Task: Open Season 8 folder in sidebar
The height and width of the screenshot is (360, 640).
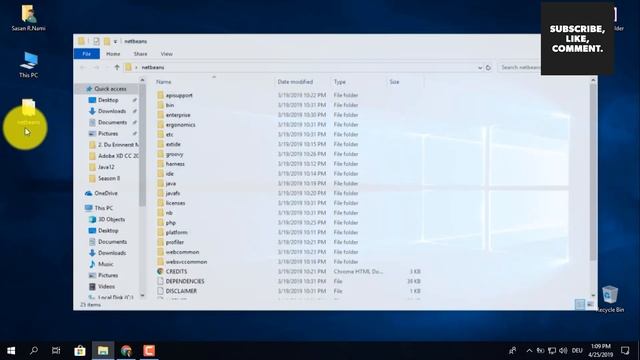Action: click(x=109, y=178)
